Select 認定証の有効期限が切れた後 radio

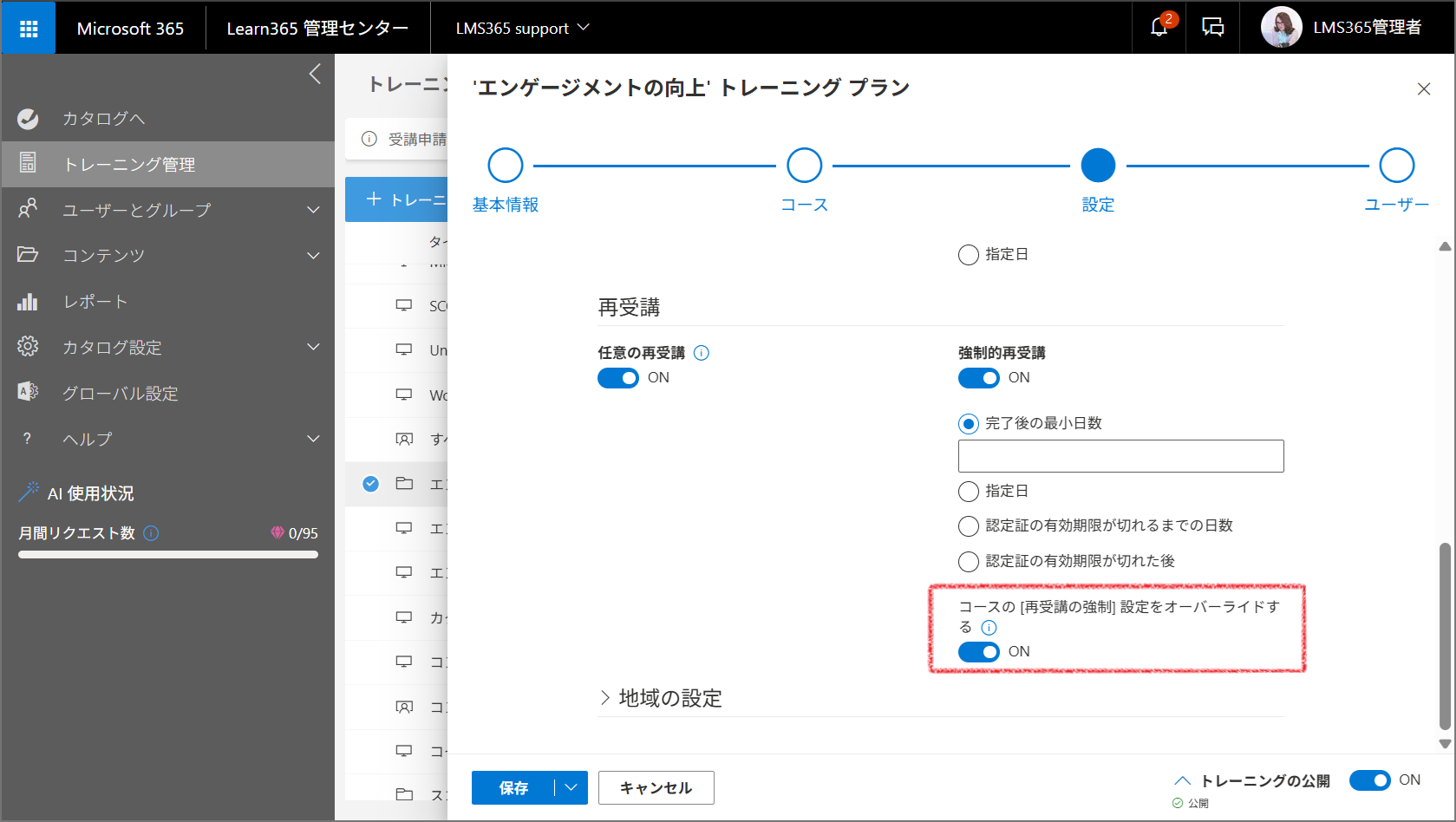pos(969,562)
